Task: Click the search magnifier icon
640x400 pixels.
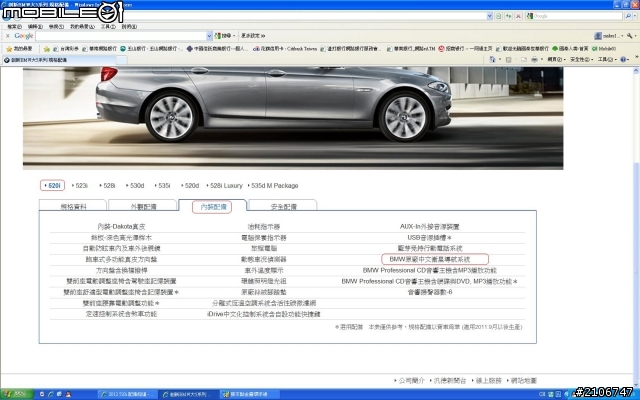Action: click(x=628, y=16)
